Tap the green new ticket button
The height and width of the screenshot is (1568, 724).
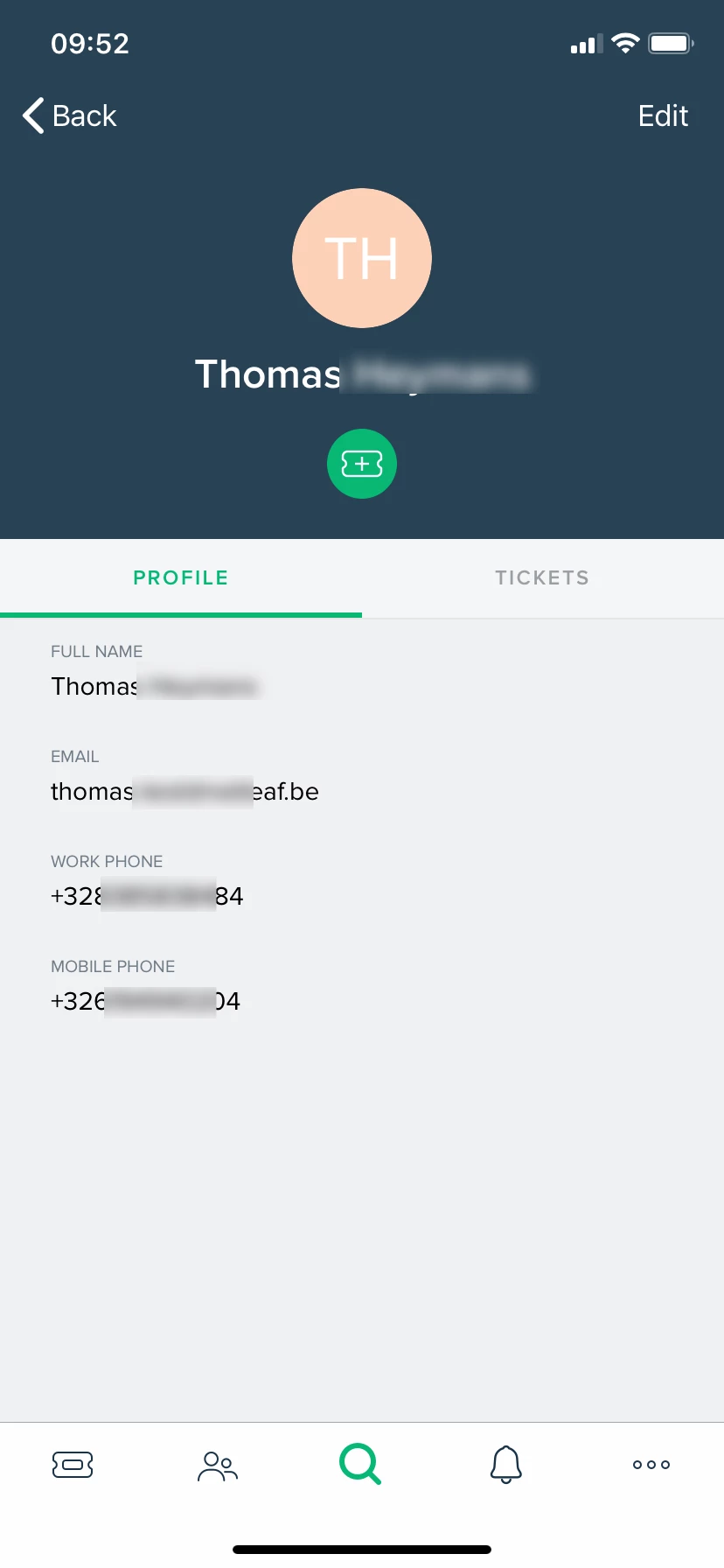(x=362, y=464)
